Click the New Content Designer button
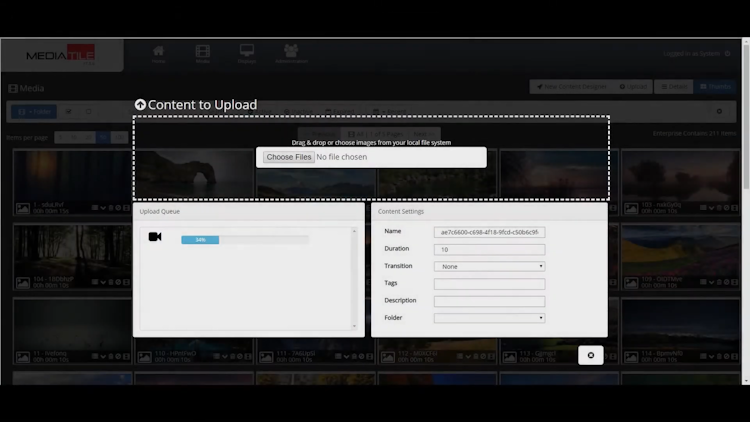The width and height of the screenshot is (750, 422). [571, 87]
